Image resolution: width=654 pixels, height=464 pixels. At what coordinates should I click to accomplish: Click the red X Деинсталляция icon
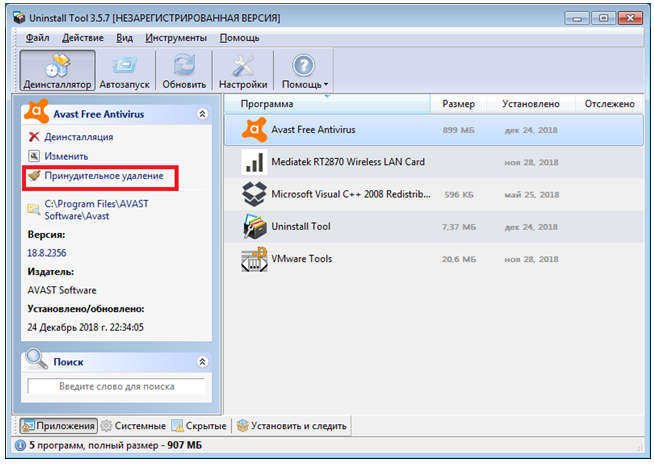pyautogui.click(x=34, y=137)
